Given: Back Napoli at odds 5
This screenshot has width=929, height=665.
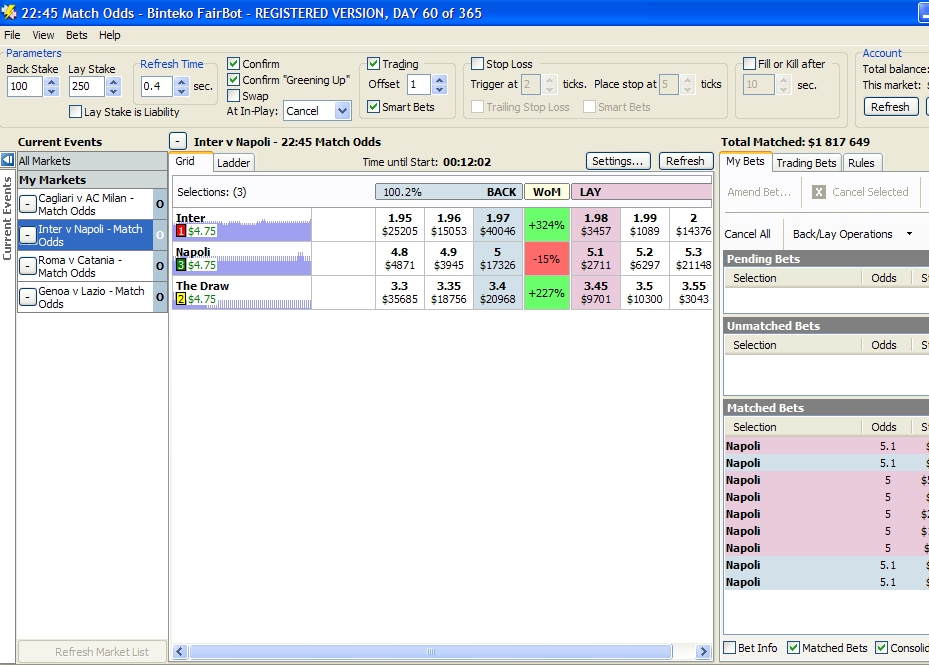Looking at the screenshot, I should pyautogui.click(x=498, y=258).
